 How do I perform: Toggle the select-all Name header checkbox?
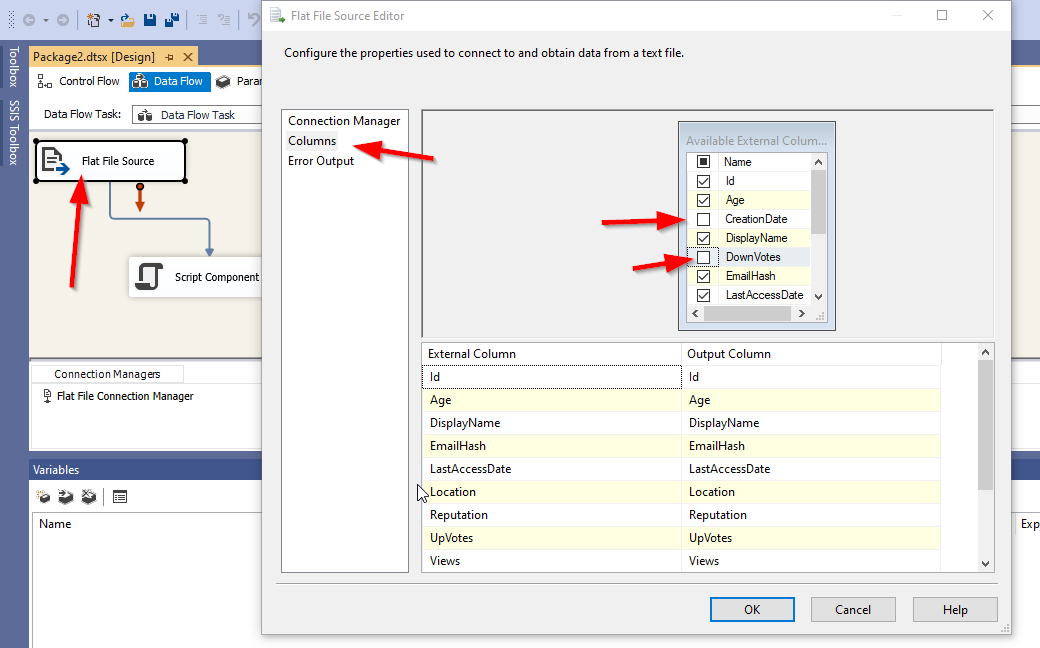[704, 162]
